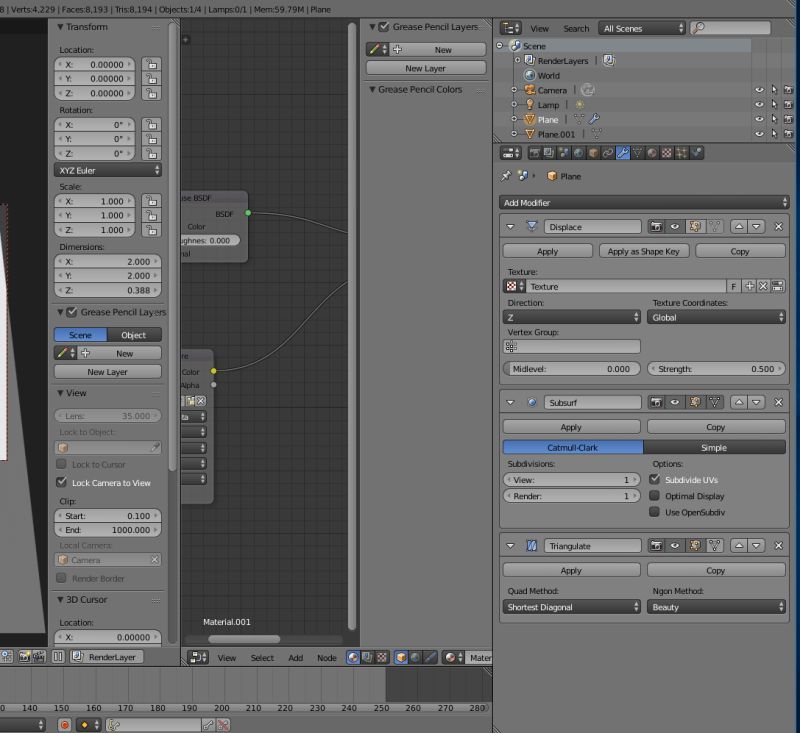Open the Physics properties tab
Viewport: 800px width, 733px height.
(697, 152)
